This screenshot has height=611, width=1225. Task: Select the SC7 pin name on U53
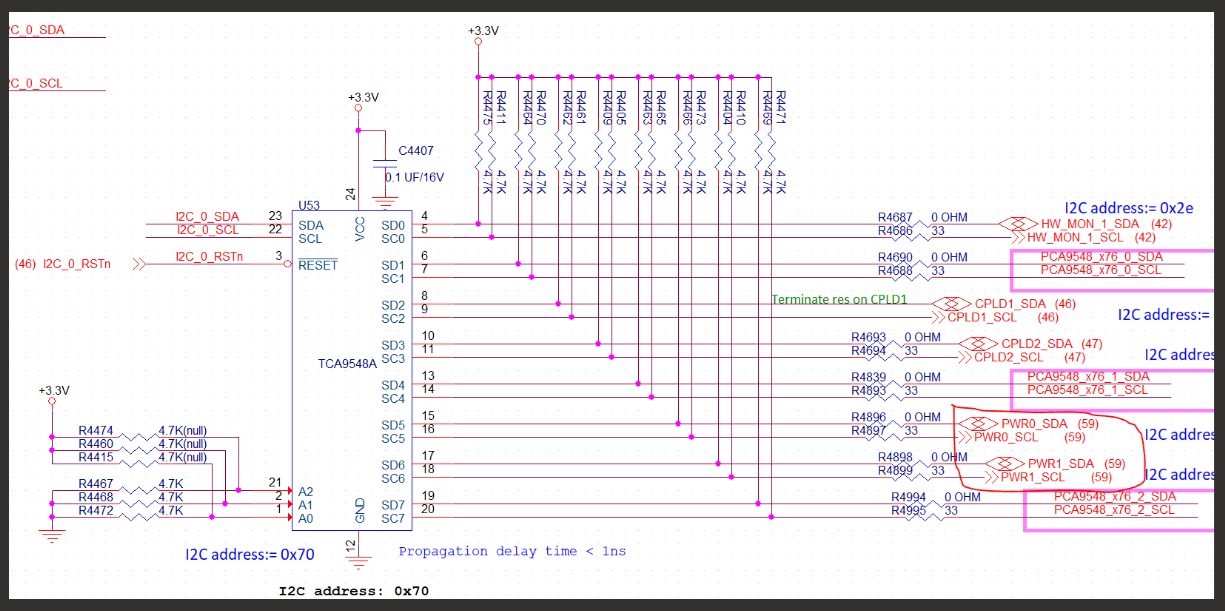393,518
